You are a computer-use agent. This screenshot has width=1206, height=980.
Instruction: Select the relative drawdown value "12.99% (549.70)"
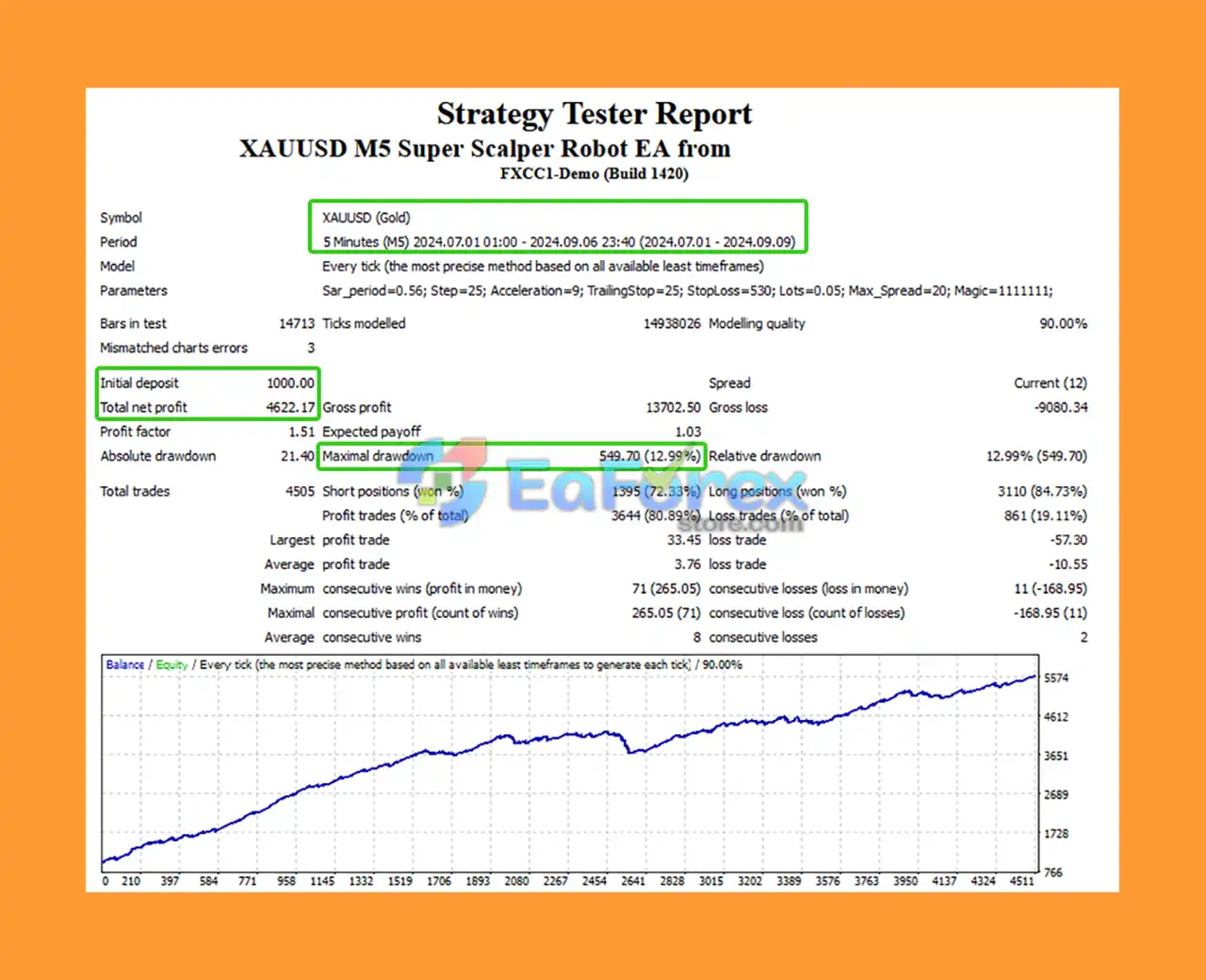click(x=1036, y=456)
